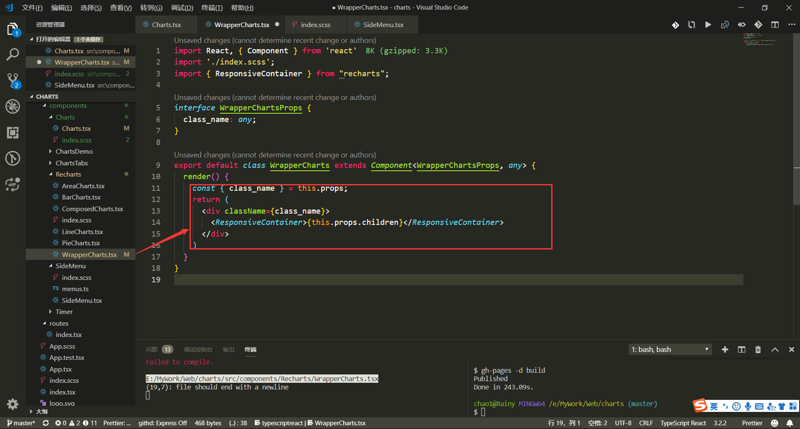Open AreaCharts.tsx in the file tree
Image resolution: width=800 pixels, height=429 pixels.
pyautogui.click(x=83, y=186)
